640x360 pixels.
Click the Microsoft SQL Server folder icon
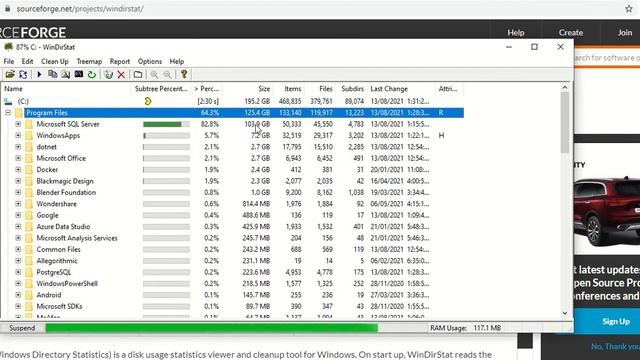[x=29, y=124]
